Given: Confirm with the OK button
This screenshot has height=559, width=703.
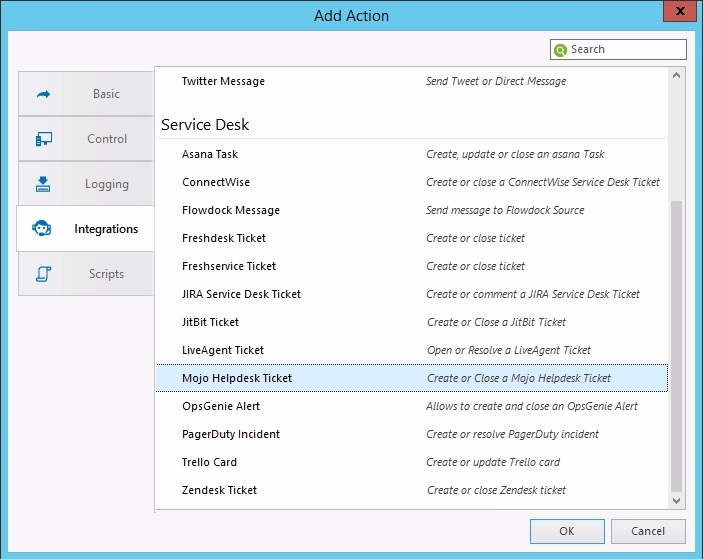Looking at the screenshot, I should pos(567,531).
